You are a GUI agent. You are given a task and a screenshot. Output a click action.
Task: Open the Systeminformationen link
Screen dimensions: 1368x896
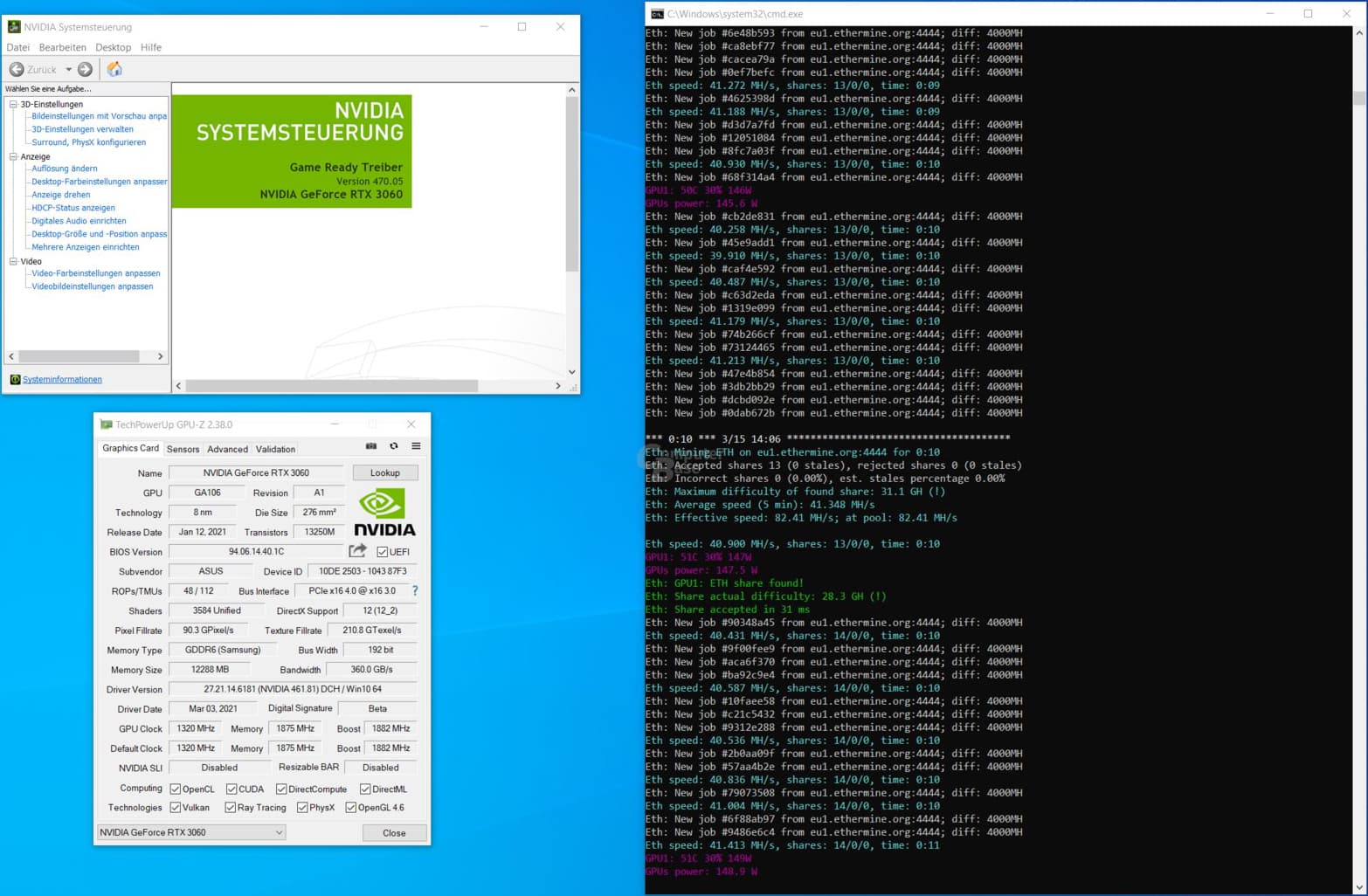tap(62, 379)
